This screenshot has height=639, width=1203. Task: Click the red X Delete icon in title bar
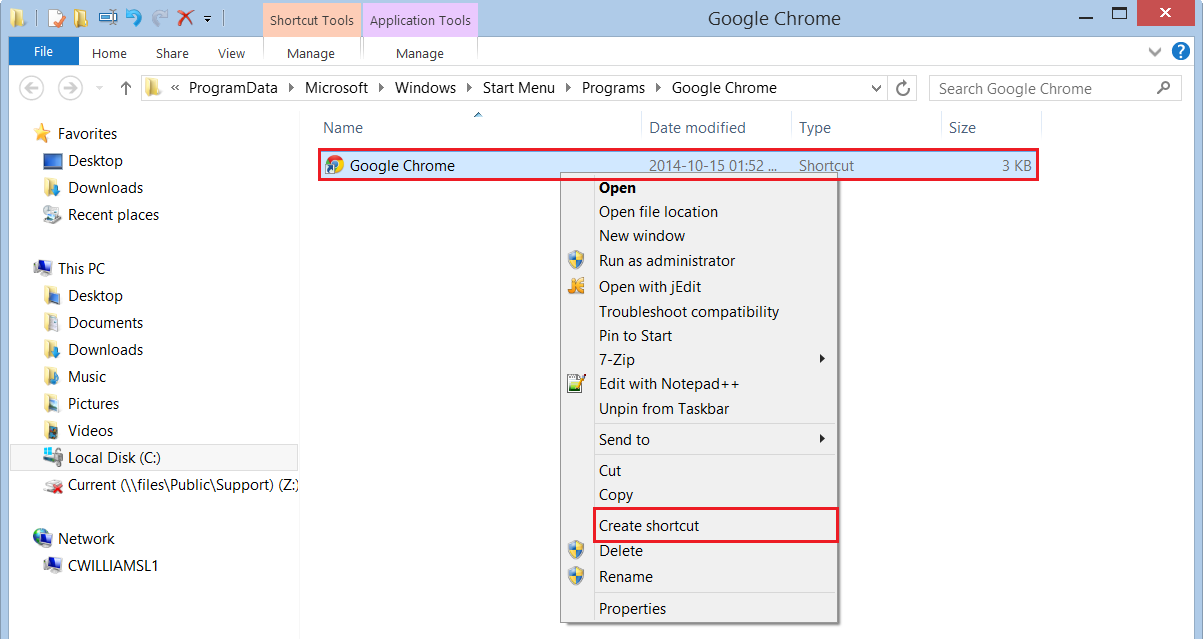(x=185, y=18)
